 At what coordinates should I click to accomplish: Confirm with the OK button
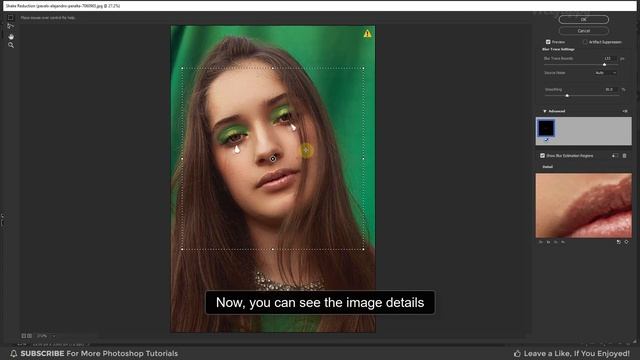click(584, 19)
